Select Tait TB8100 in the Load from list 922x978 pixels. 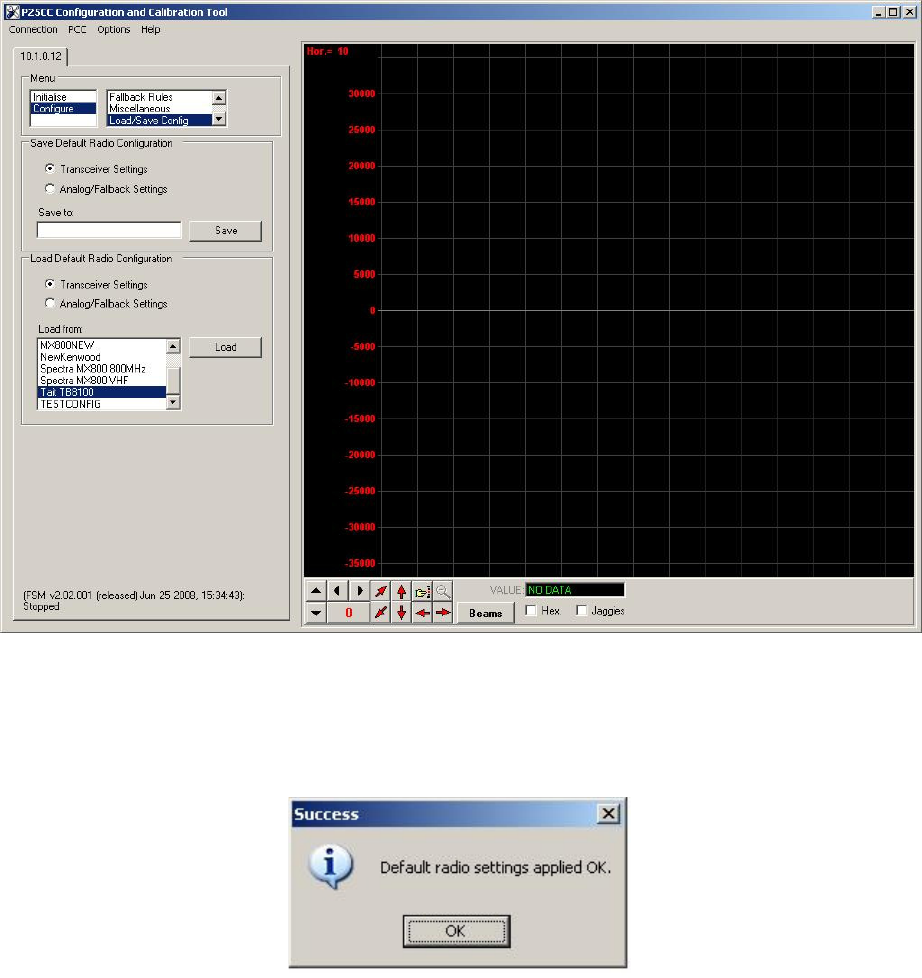click(102, 392)
